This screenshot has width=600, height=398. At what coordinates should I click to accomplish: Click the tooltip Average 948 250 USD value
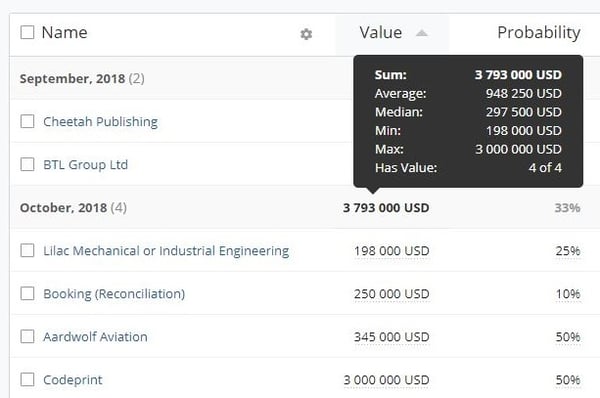pyautogui.click(x=523, y=93)
